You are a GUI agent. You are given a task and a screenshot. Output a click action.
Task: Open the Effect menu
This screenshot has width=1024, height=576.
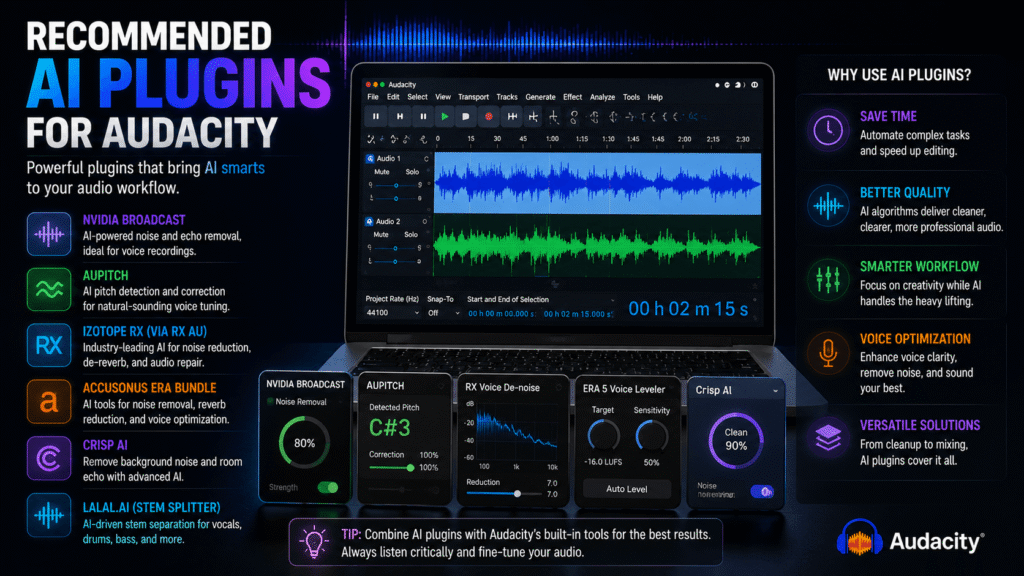tap(572, 97)
